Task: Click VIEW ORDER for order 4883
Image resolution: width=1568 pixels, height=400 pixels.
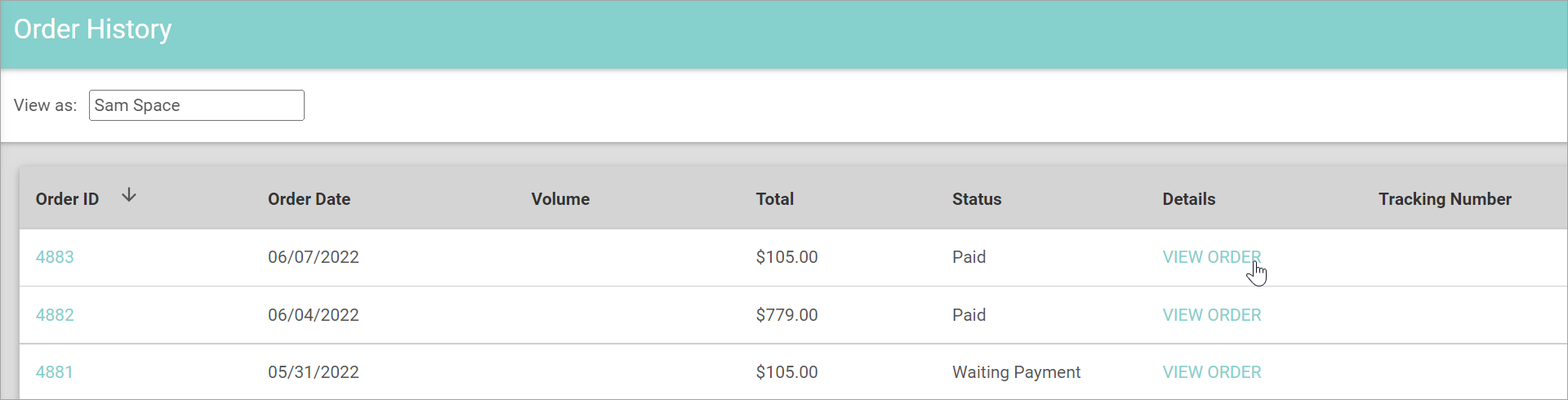Action: click(1211, 257)
